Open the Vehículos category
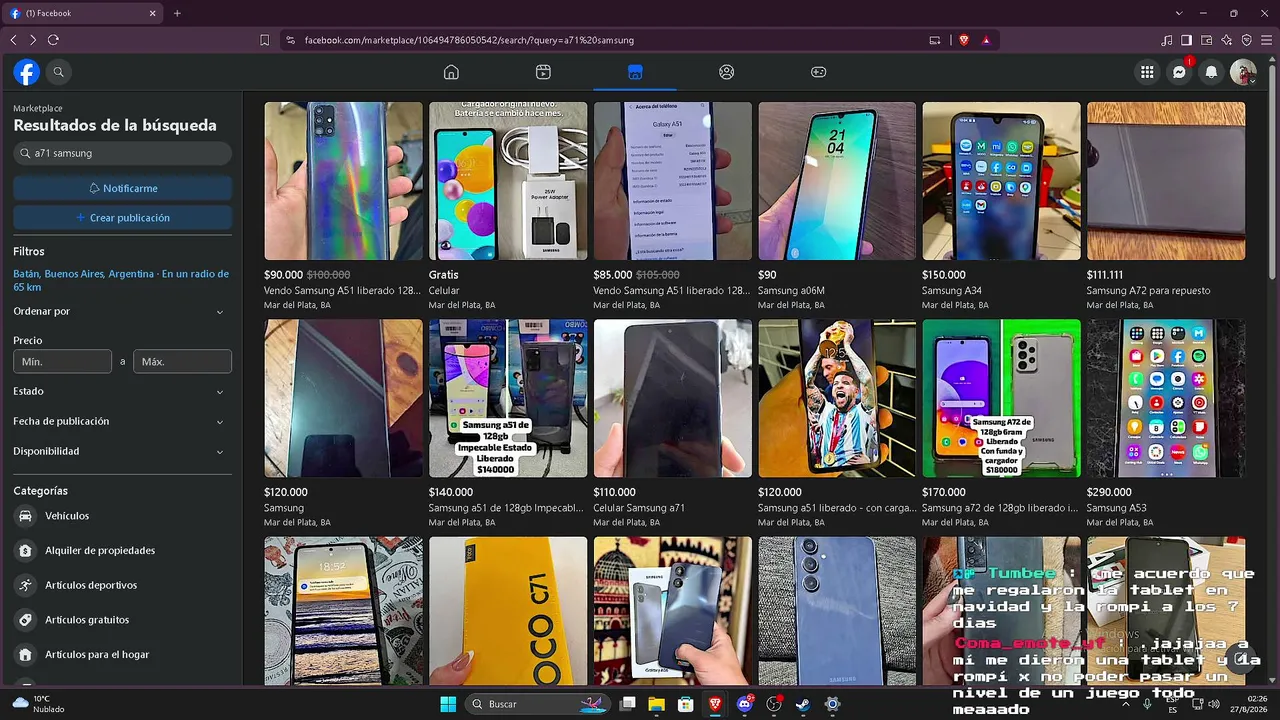Viewport: 1280px width, 720px height. pos(122,516)
